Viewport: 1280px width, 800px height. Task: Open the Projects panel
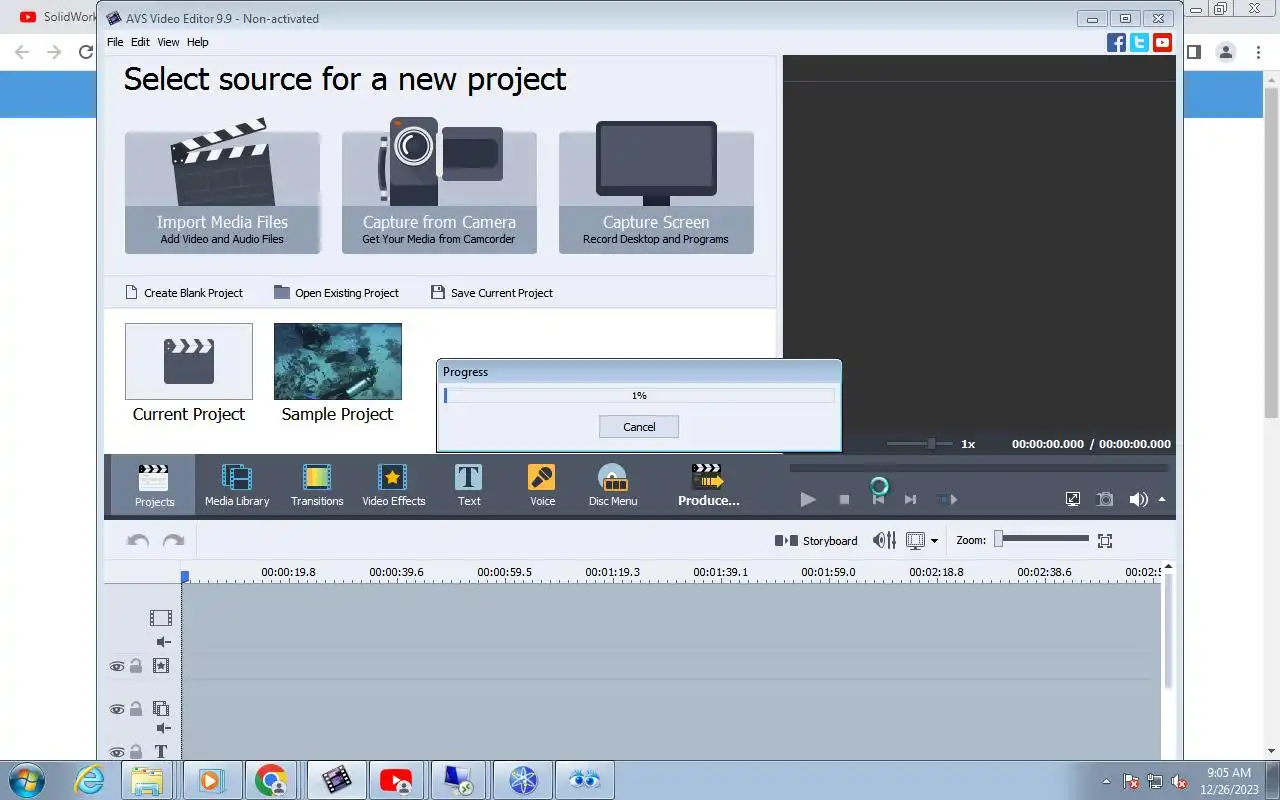pos(154,485)
